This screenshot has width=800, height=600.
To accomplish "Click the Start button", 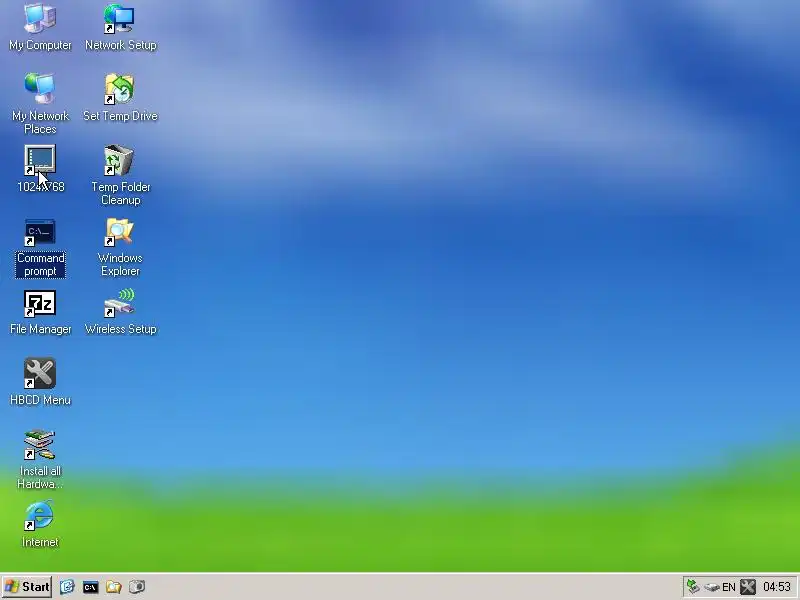I will pyautogui.click(x=27, y=587).
